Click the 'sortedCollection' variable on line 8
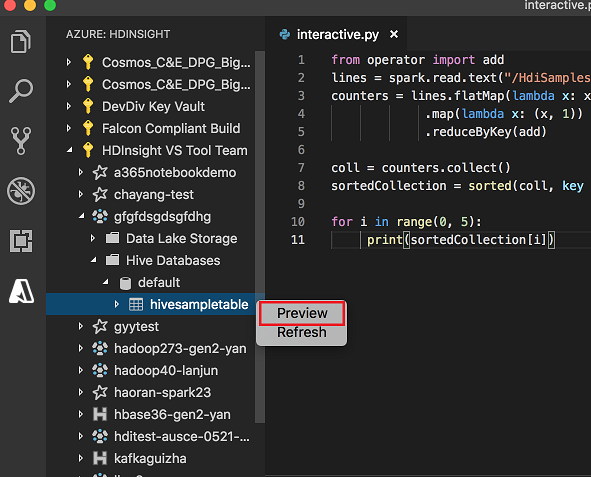Image resolution: width=591 pixels, height=477 pixels. [389, 186]
